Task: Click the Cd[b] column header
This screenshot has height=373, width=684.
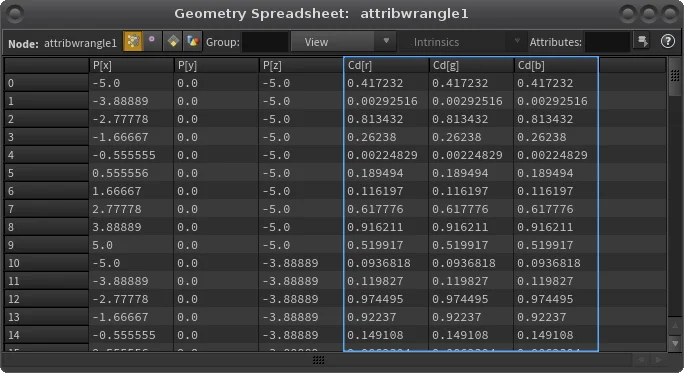Action: [x=556, y=65]
